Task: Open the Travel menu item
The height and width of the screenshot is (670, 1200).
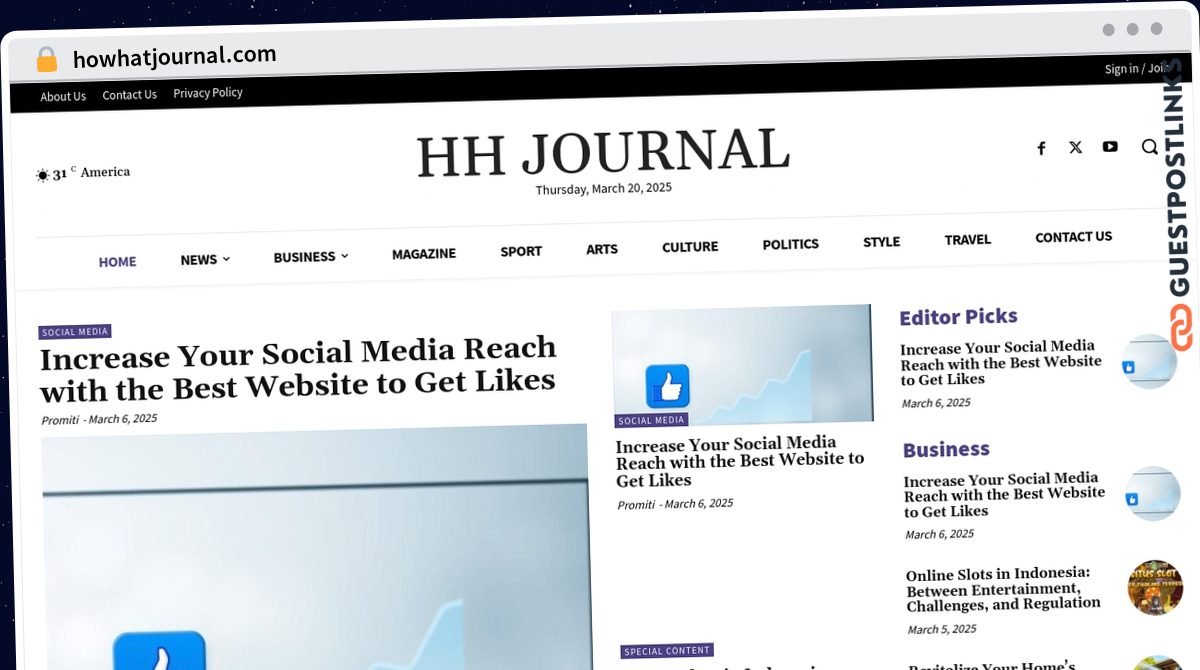Action: (968, 240)
